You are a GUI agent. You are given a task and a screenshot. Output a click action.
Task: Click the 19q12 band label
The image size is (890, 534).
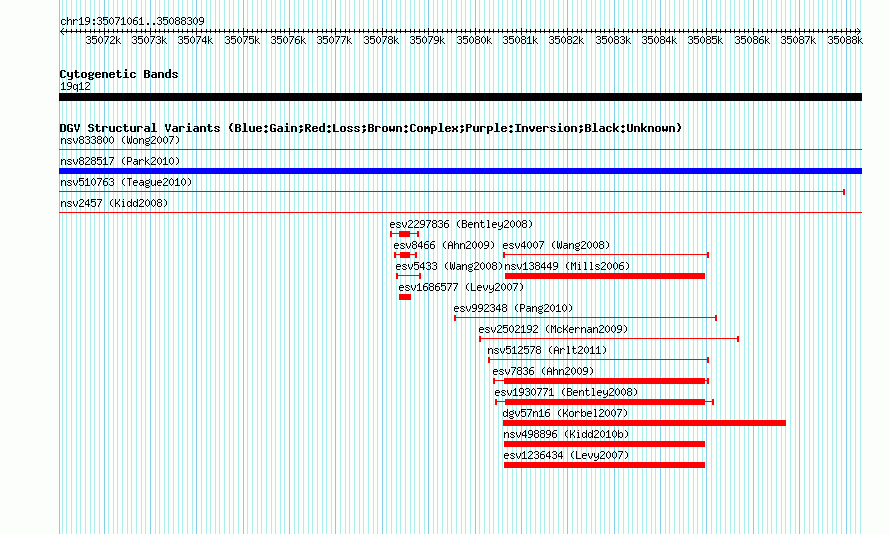click(75, 86)
